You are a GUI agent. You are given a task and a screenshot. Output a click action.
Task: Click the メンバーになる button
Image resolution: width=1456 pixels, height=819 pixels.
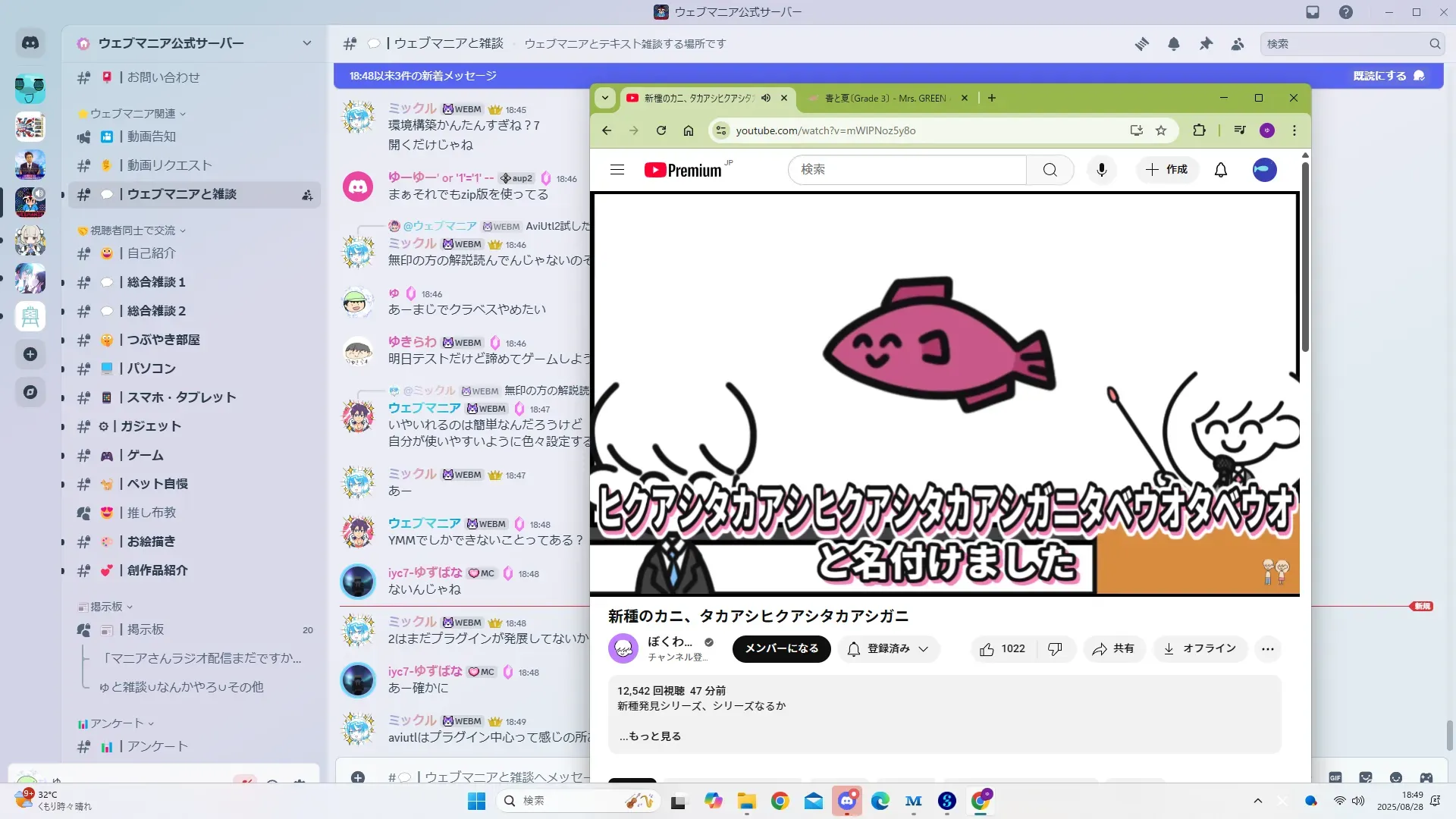(x=781, y=649)
